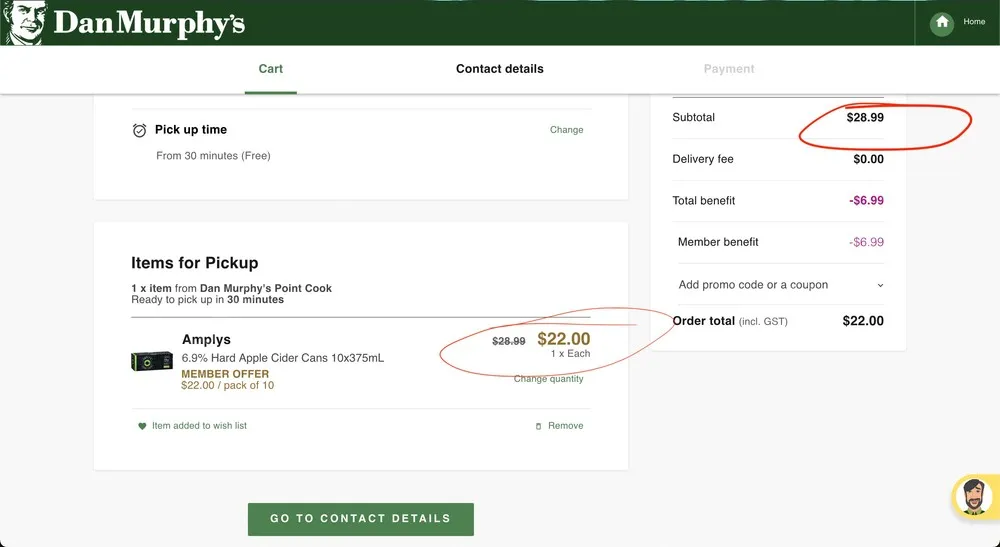This screenshot has height=547, width=1000.
Task: Click the heart wish list icon
Action: (142, 426)
